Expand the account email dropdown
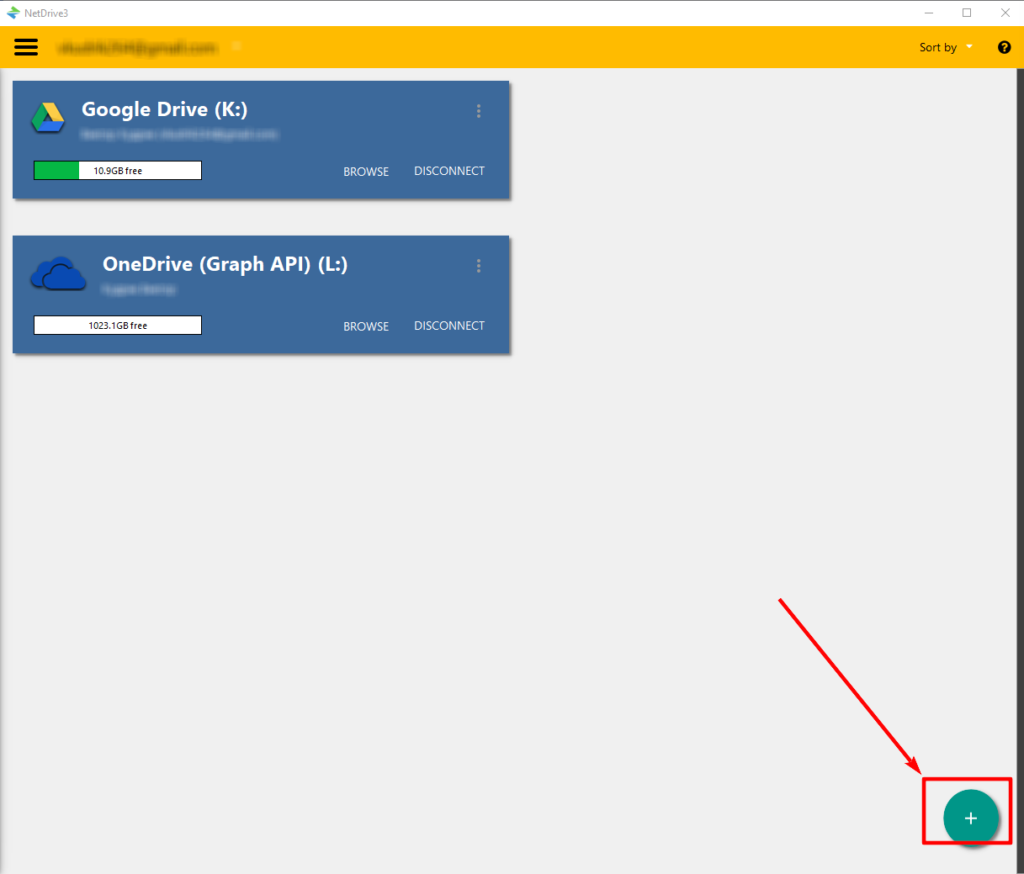This screenshot has width=1024, height=874. (237, 46)
